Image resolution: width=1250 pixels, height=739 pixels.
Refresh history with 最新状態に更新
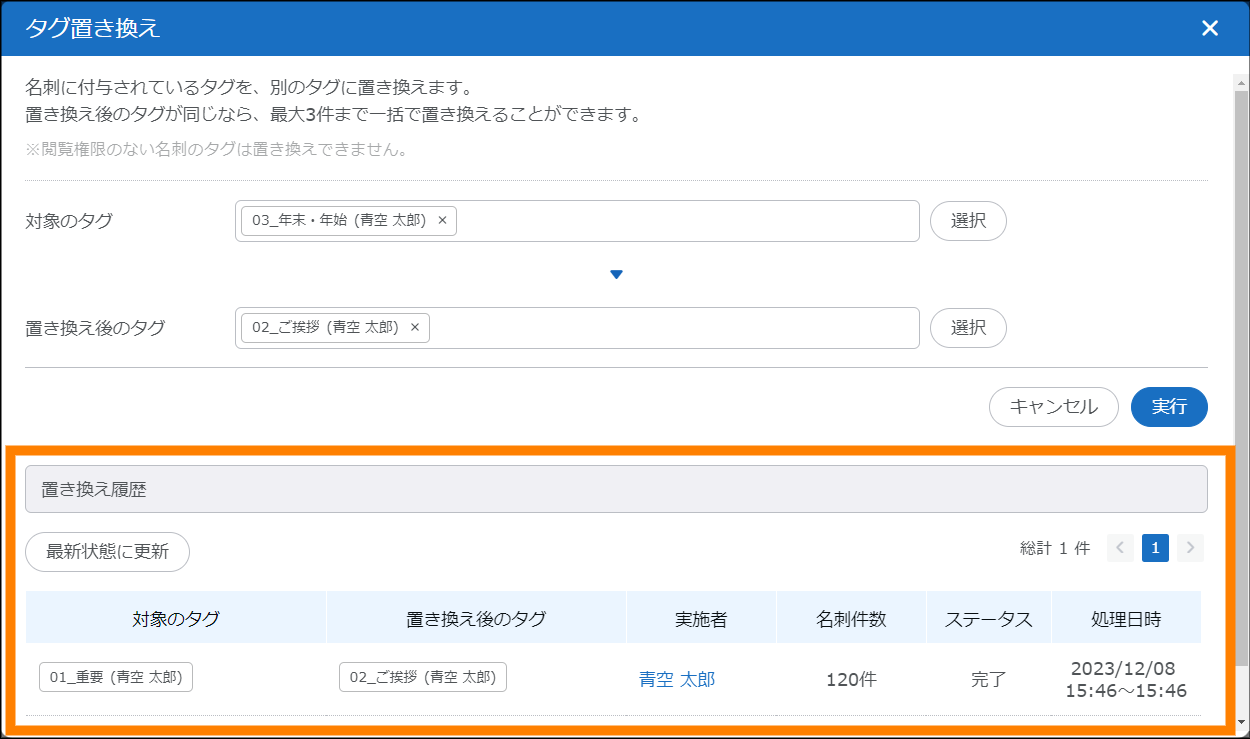pyautogui.click(x=107, y=552)
